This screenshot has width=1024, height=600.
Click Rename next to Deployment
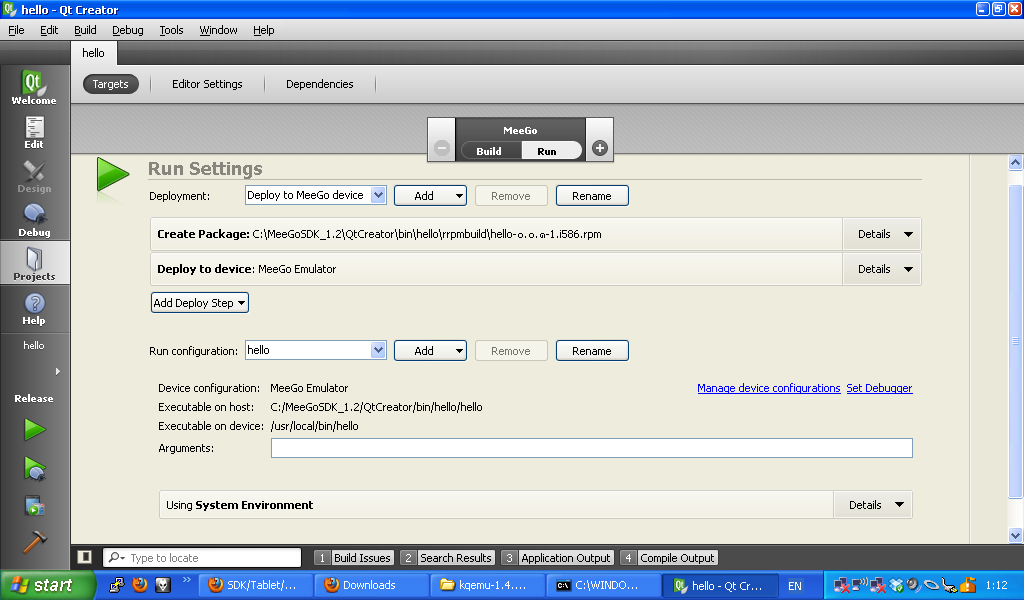pyautogui.click(x=592, y=196)
